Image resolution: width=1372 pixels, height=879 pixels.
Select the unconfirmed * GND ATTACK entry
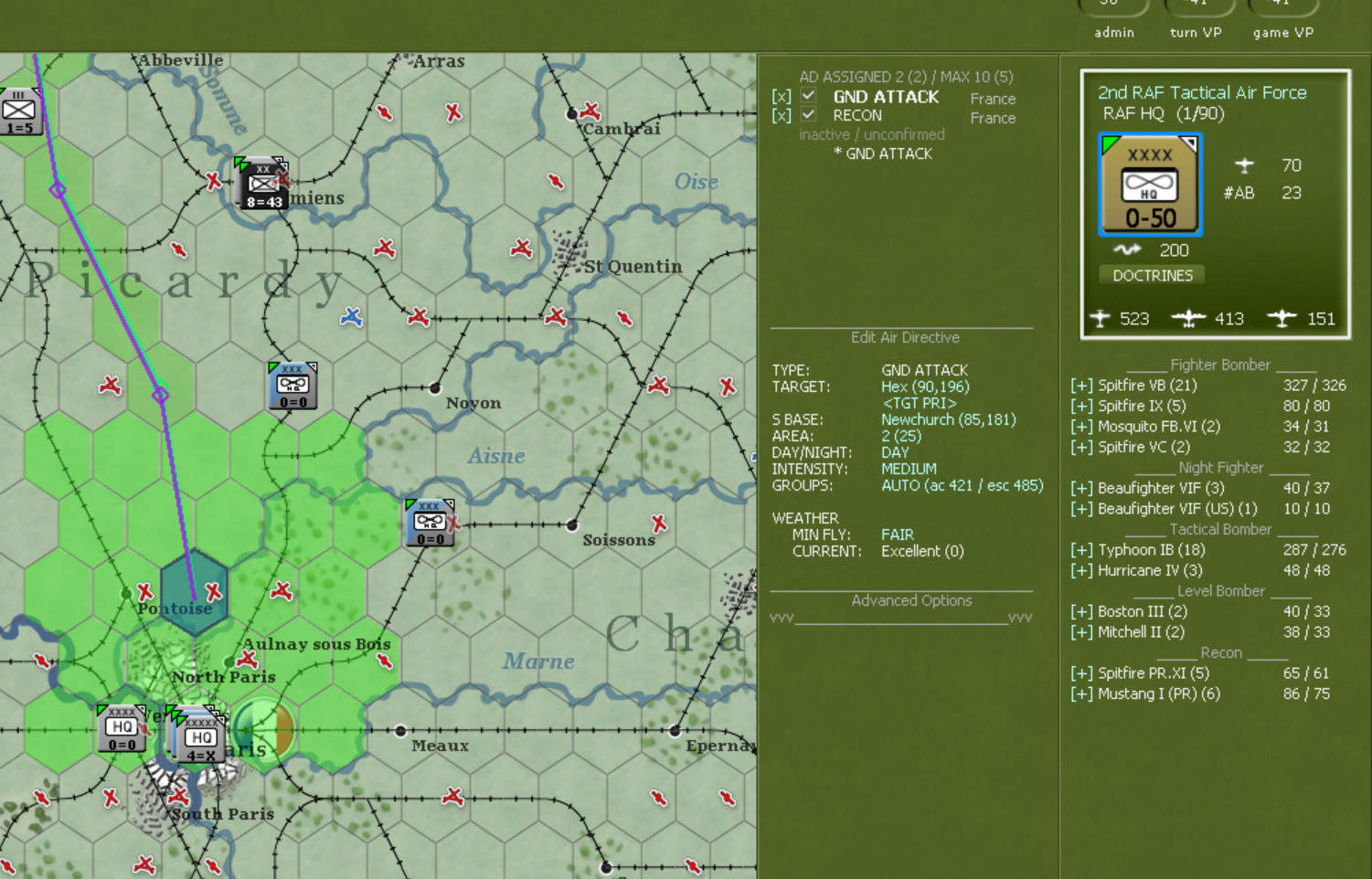tap(883, 154)
